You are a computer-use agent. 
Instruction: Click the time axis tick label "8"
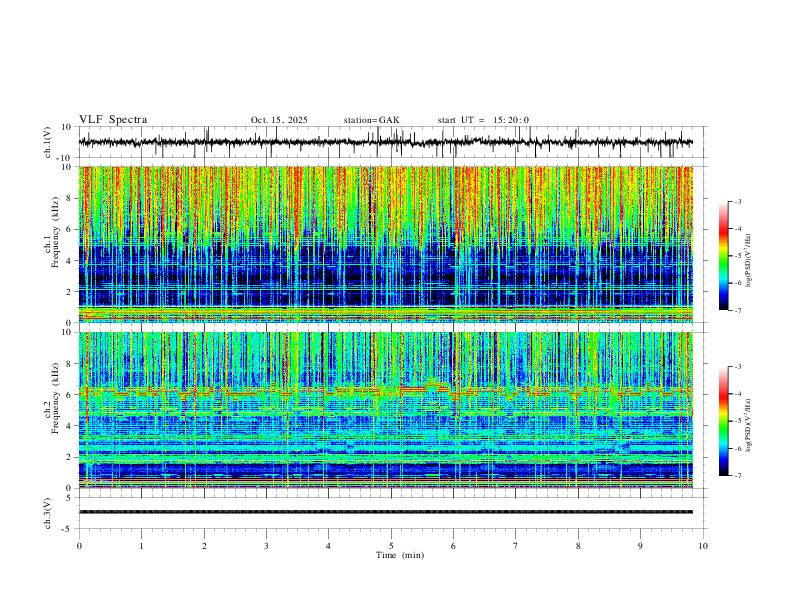tap(578, 546)
